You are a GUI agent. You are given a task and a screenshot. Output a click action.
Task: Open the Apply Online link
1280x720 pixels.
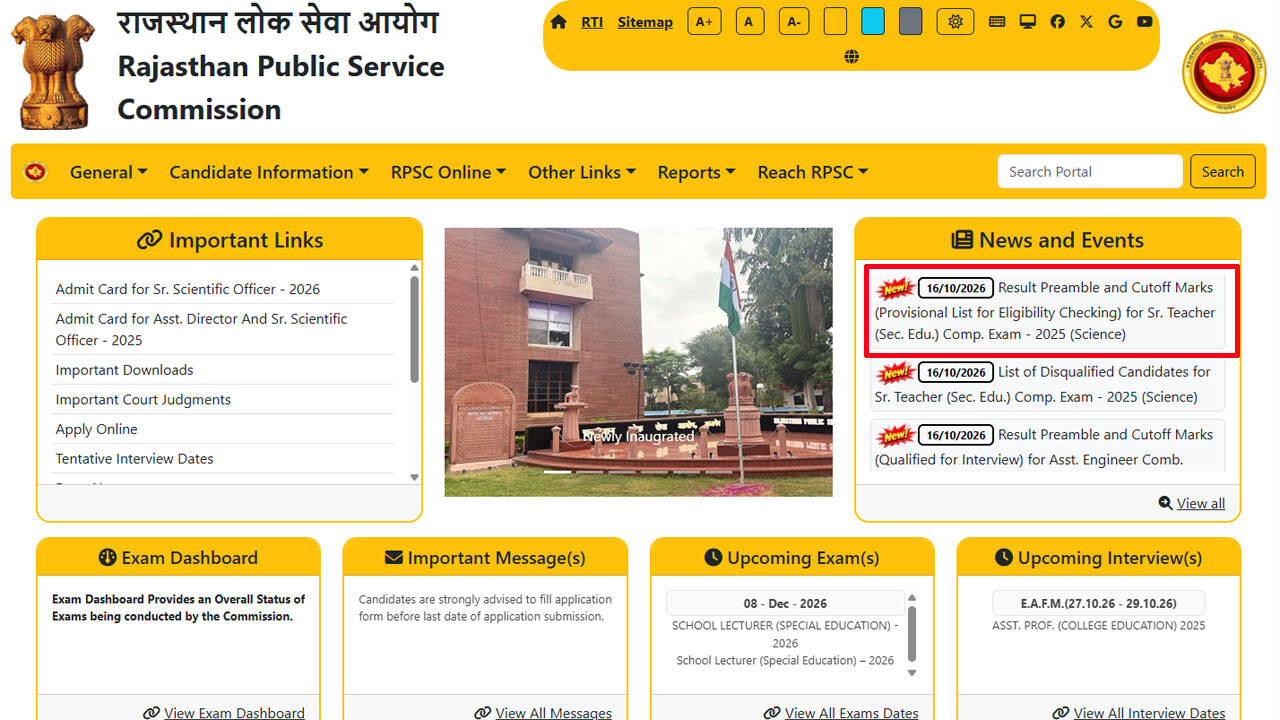click(x=96, y=429)
